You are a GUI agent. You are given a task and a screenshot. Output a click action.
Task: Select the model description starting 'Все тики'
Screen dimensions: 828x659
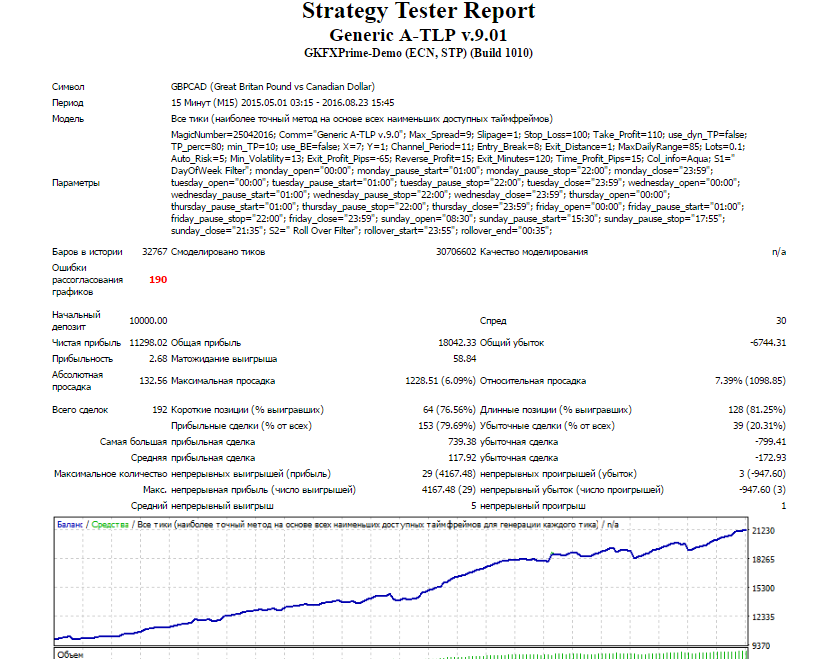[362, 119]
